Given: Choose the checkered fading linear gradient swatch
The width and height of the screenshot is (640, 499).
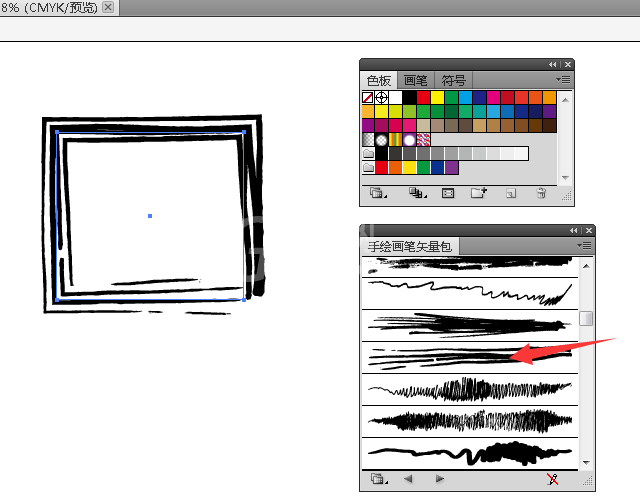Looking at the screenshot, I should click(x=368, y=140).
